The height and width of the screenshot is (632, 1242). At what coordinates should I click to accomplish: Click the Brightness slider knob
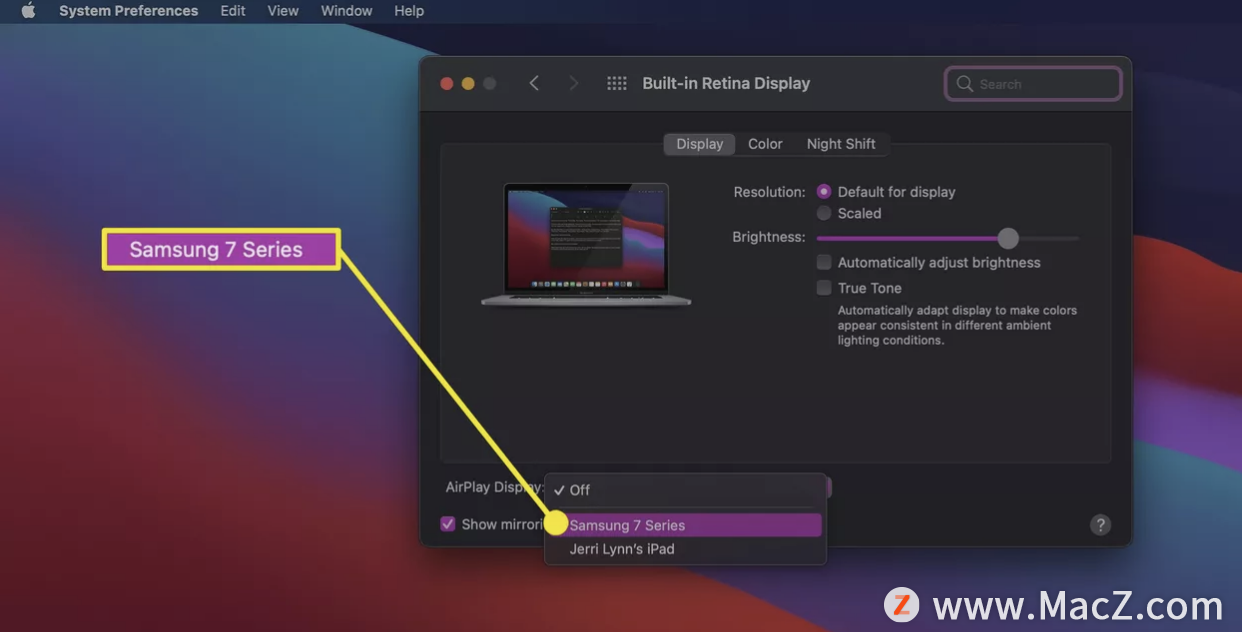[x=1008, y=238]
